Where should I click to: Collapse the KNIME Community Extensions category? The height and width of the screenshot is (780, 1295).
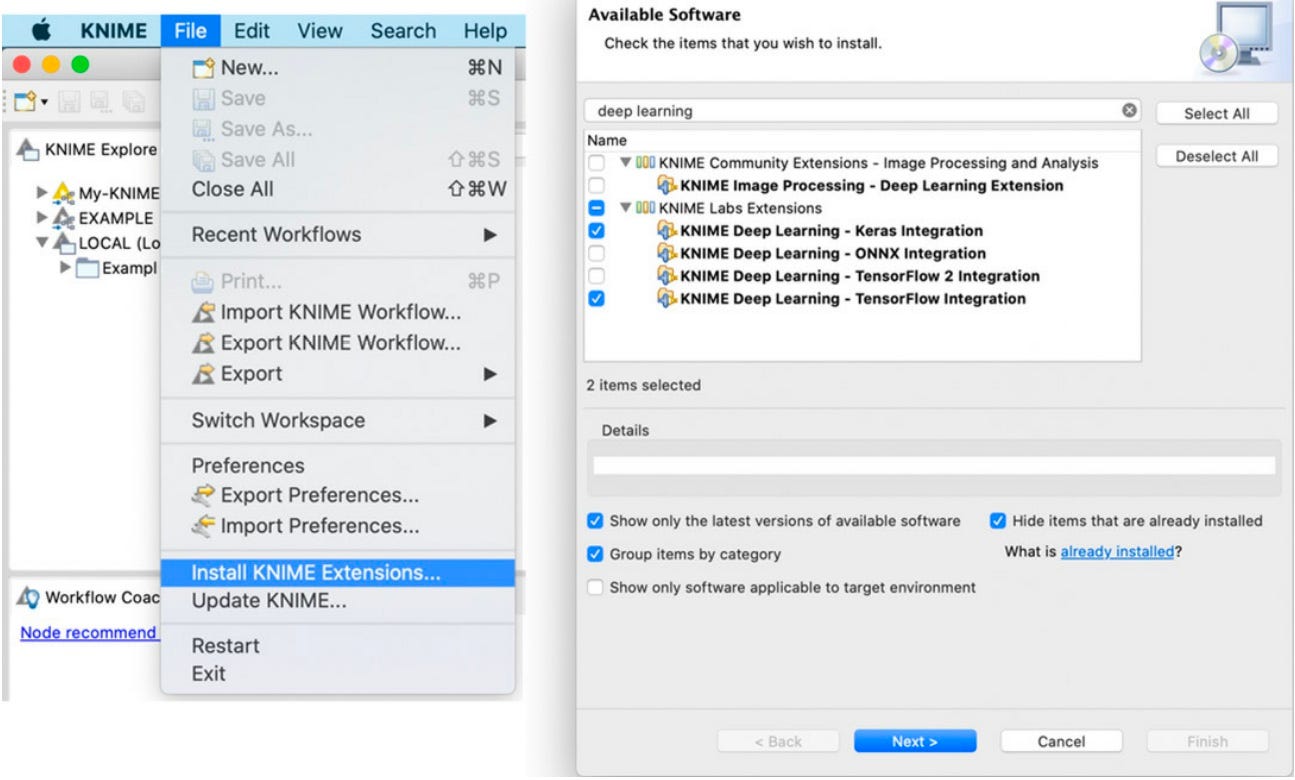tap(625, 163)
